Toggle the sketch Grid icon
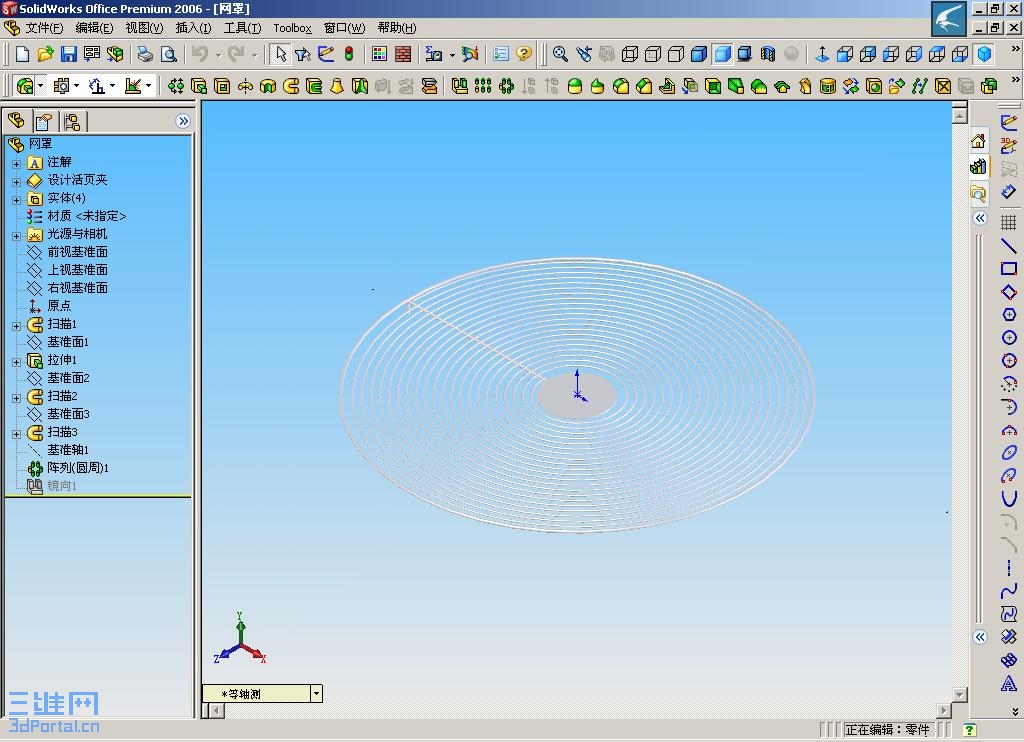 pyautogui.click(x=1009, y=223)
